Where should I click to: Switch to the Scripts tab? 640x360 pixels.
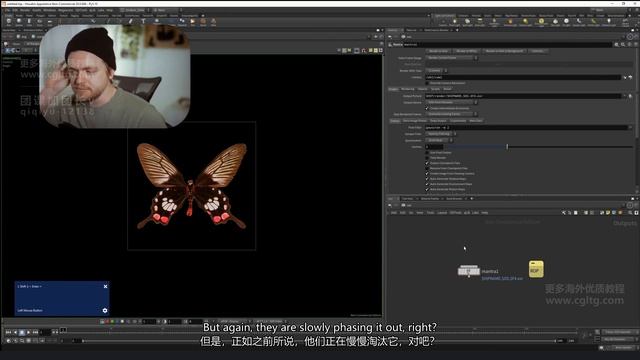pyautogui.click(x=436, y=89)
